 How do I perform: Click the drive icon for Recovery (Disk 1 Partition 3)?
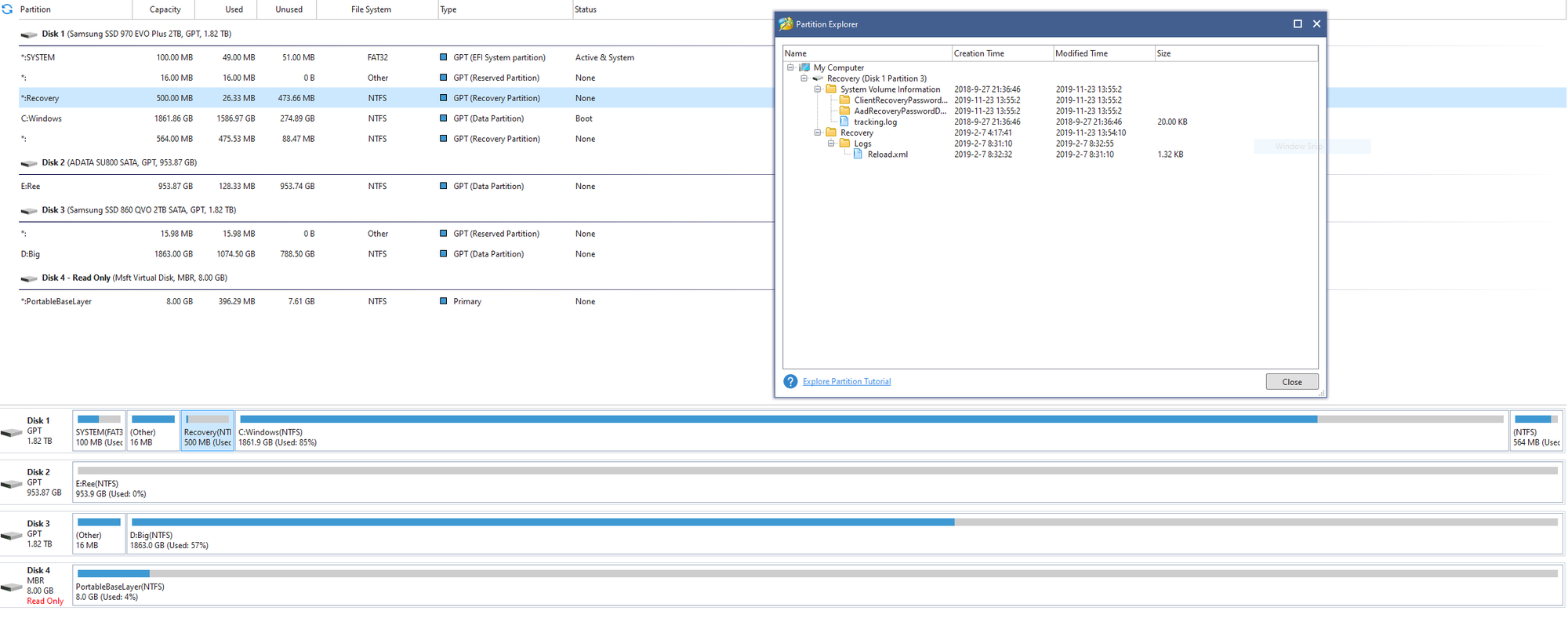pyautogui.click(x=818, y=78)
